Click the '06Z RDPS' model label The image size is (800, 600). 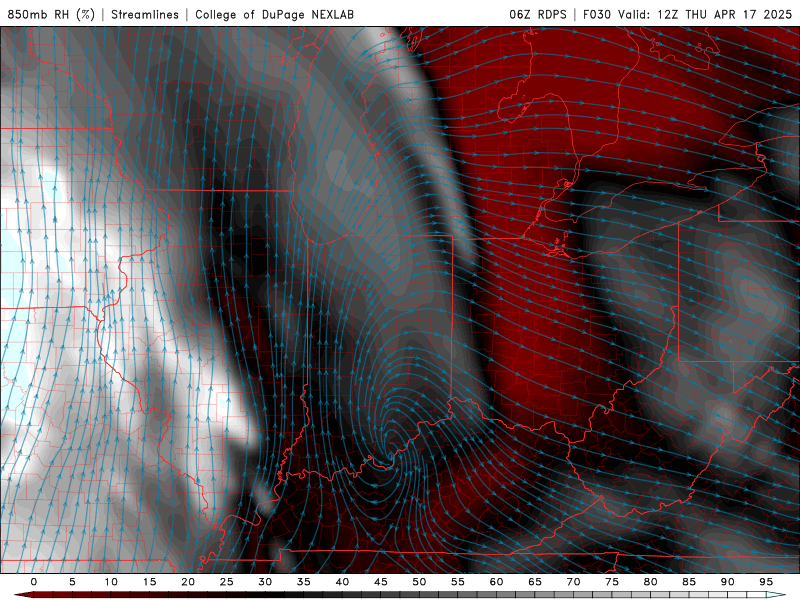pos(538,14)
